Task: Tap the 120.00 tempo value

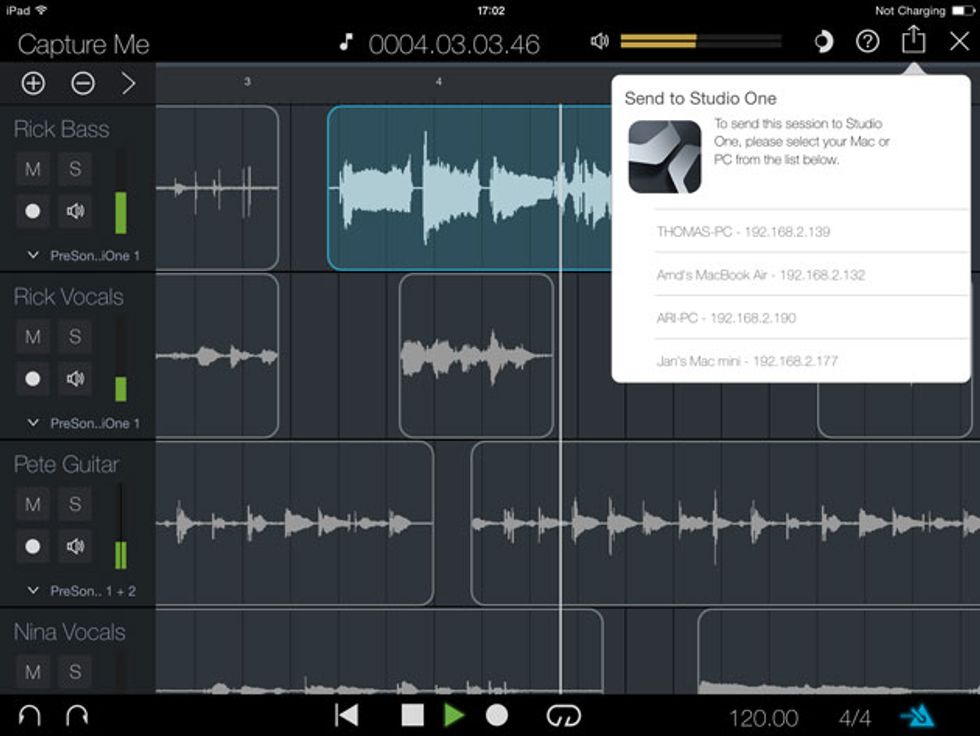Action: [x=764, y=718]
